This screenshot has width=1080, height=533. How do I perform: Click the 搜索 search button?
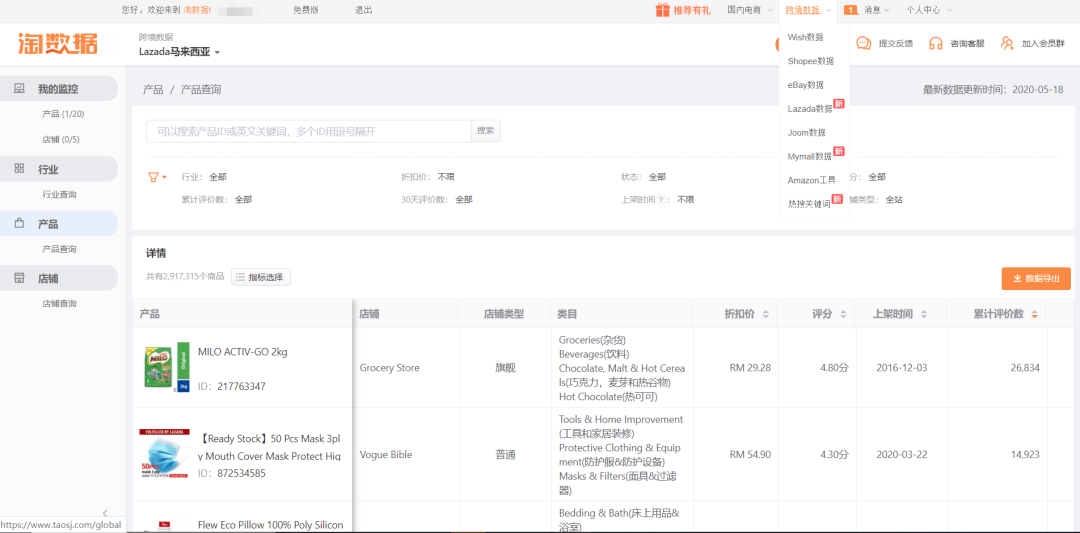pos(486,131)
